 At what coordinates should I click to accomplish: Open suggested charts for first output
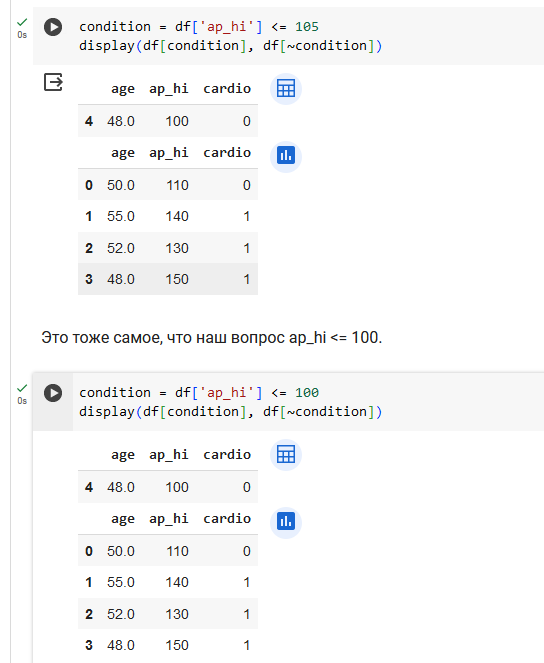[286, 156]
